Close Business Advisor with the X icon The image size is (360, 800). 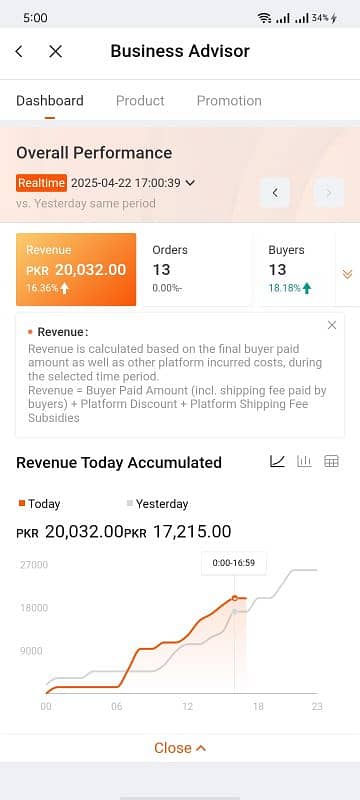pos(55,51)
